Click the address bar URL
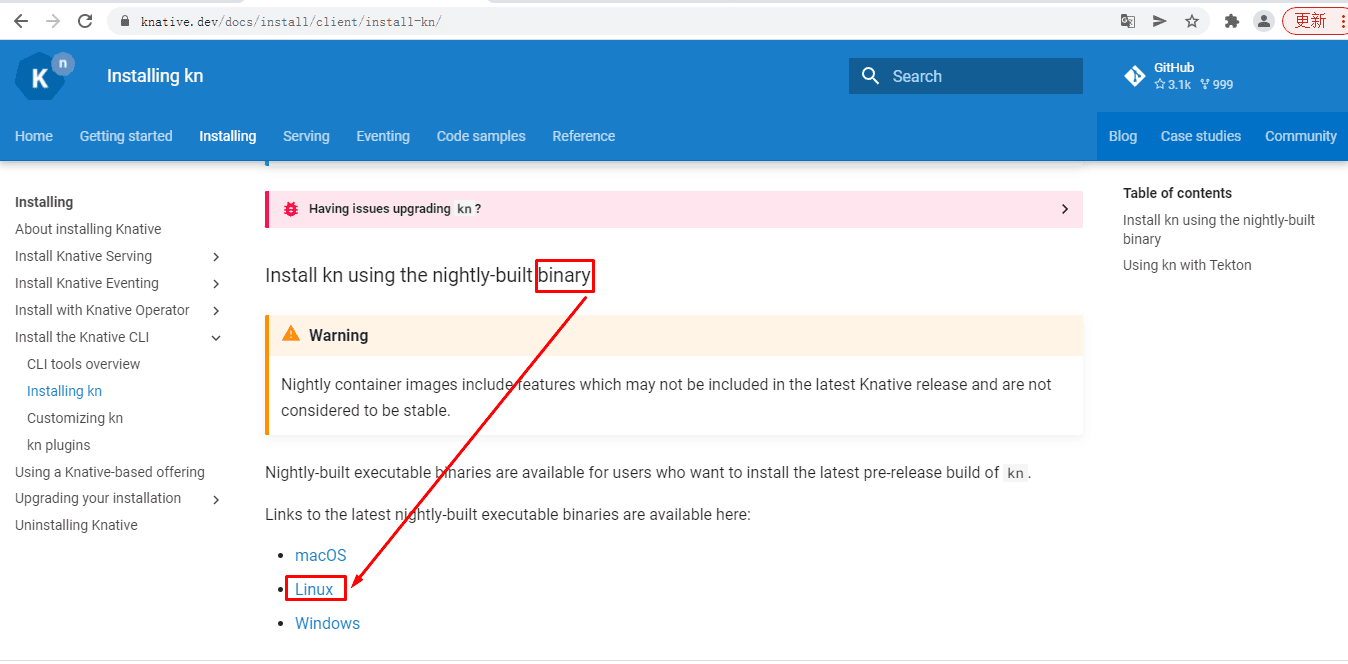Screen dimensions: 1348x664 pyautogui.click(x=291, y=21)
